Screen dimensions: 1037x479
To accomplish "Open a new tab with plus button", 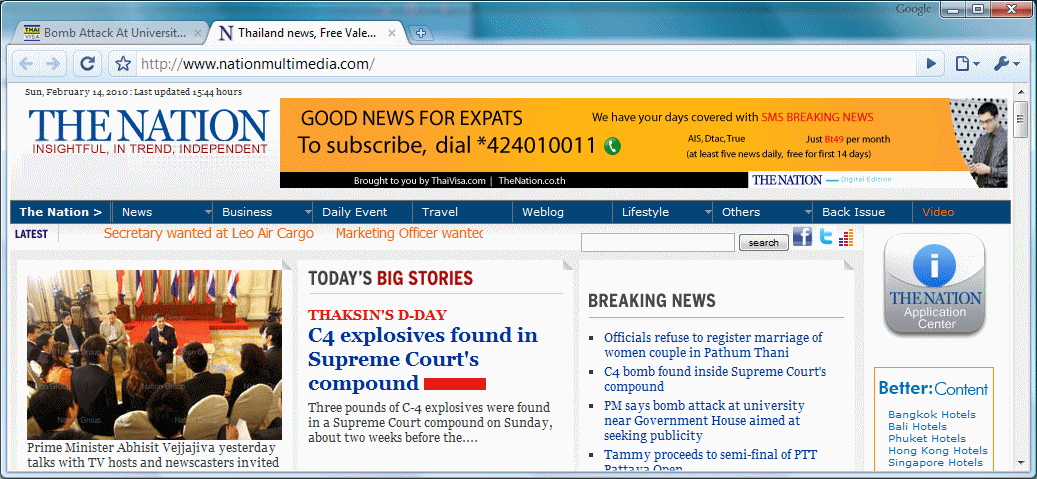I will coord(419,33).
